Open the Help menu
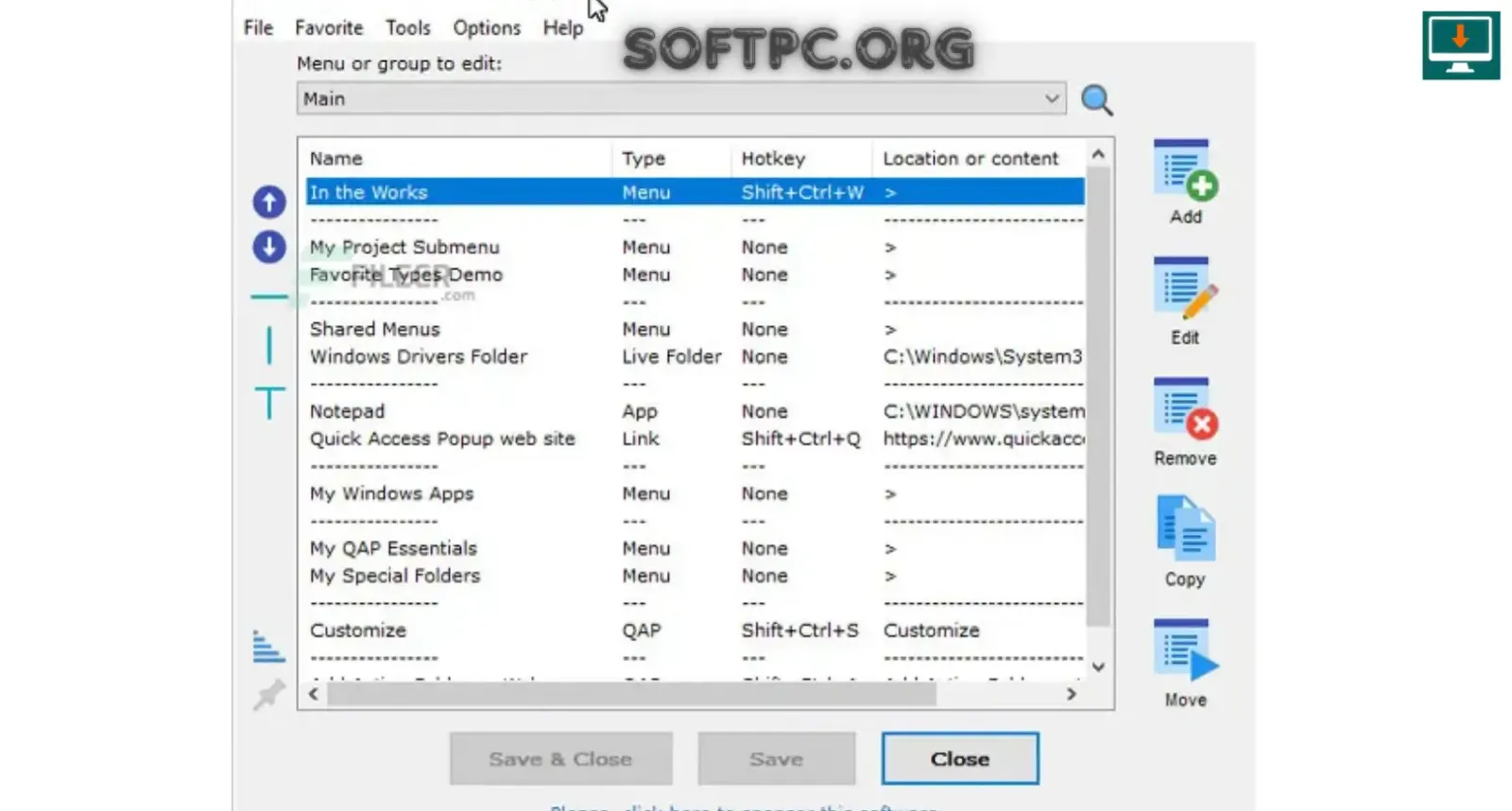Screen dimensions: 1512x811 [x=562, y=27]
